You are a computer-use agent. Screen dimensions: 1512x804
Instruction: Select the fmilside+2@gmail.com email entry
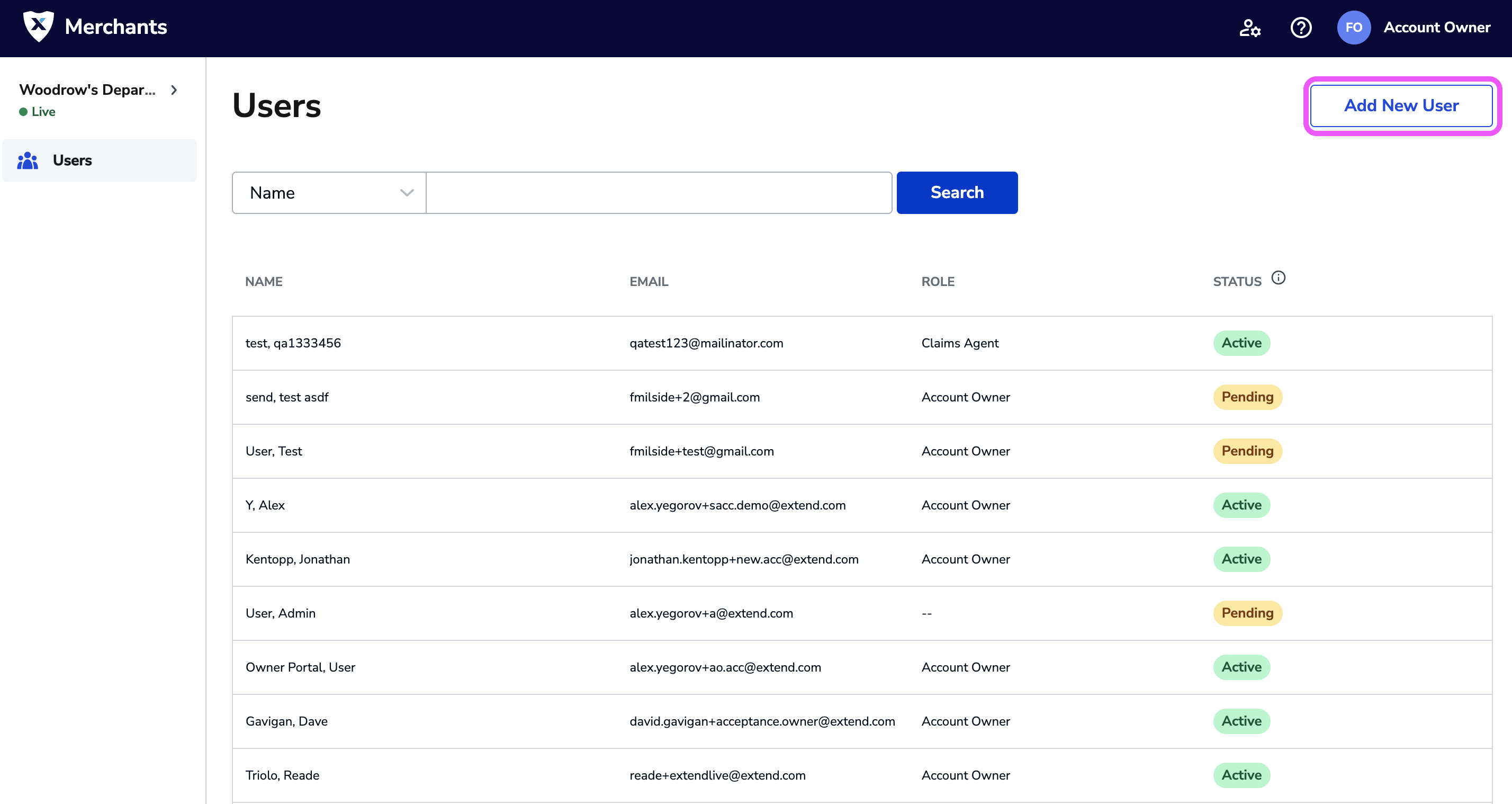pyautogui.click(x=695, y=397)
